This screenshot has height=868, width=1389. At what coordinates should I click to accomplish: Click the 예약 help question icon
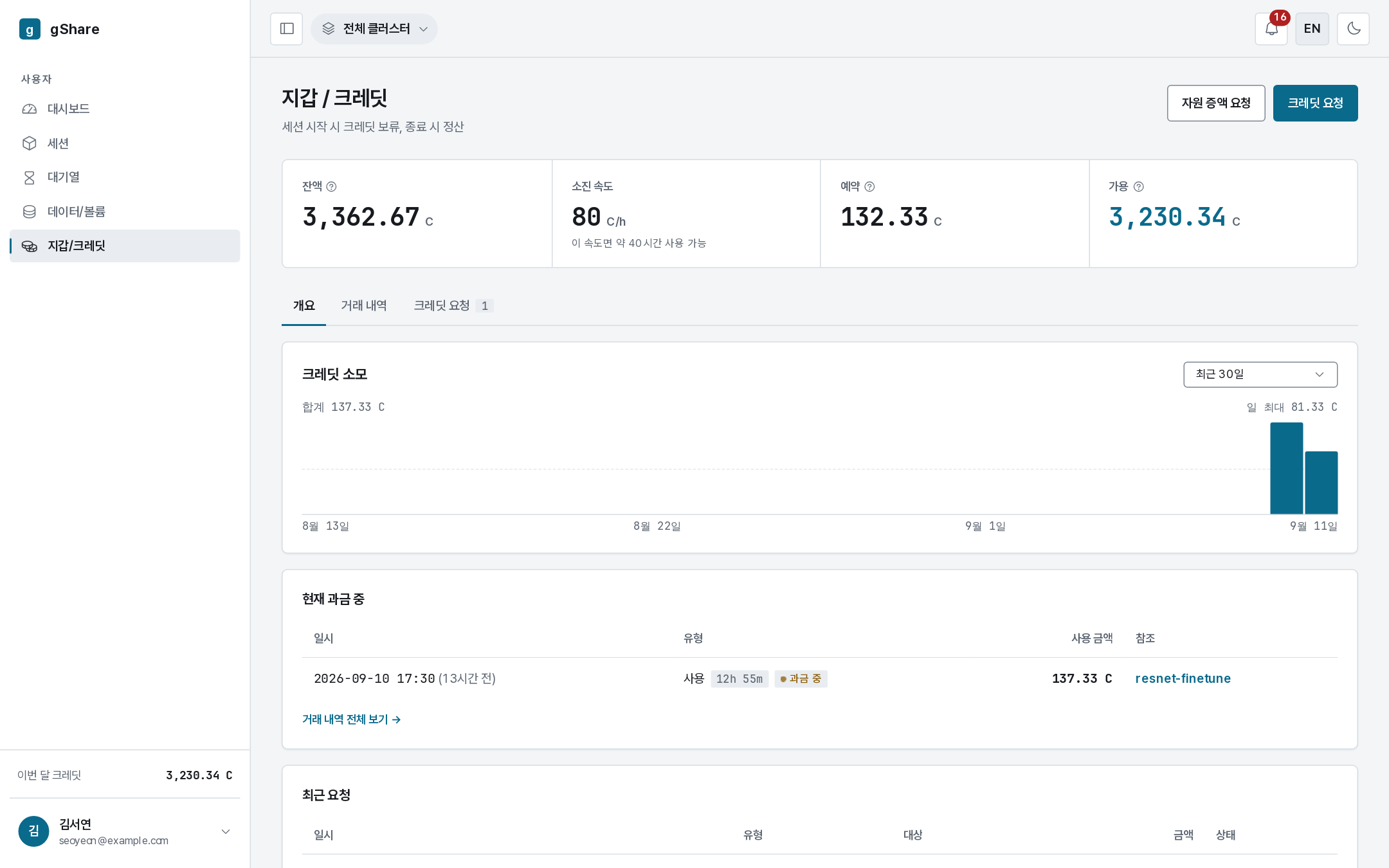click(x=869, y=186)
